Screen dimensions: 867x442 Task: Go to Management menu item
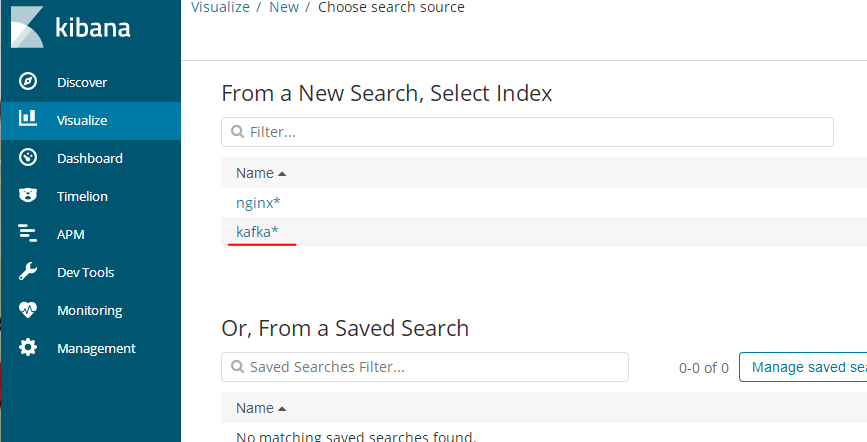pyautogui.click(x=96, y=348)
